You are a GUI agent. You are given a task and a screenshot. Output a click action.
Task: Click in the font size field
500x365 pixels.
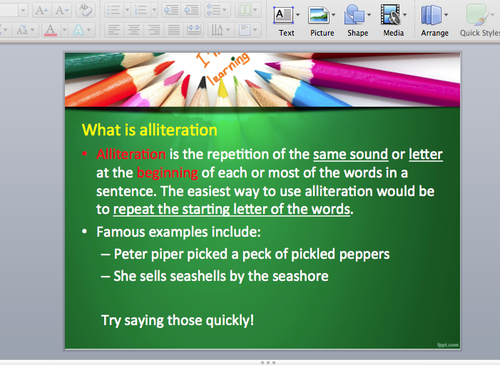pos(9,10)
